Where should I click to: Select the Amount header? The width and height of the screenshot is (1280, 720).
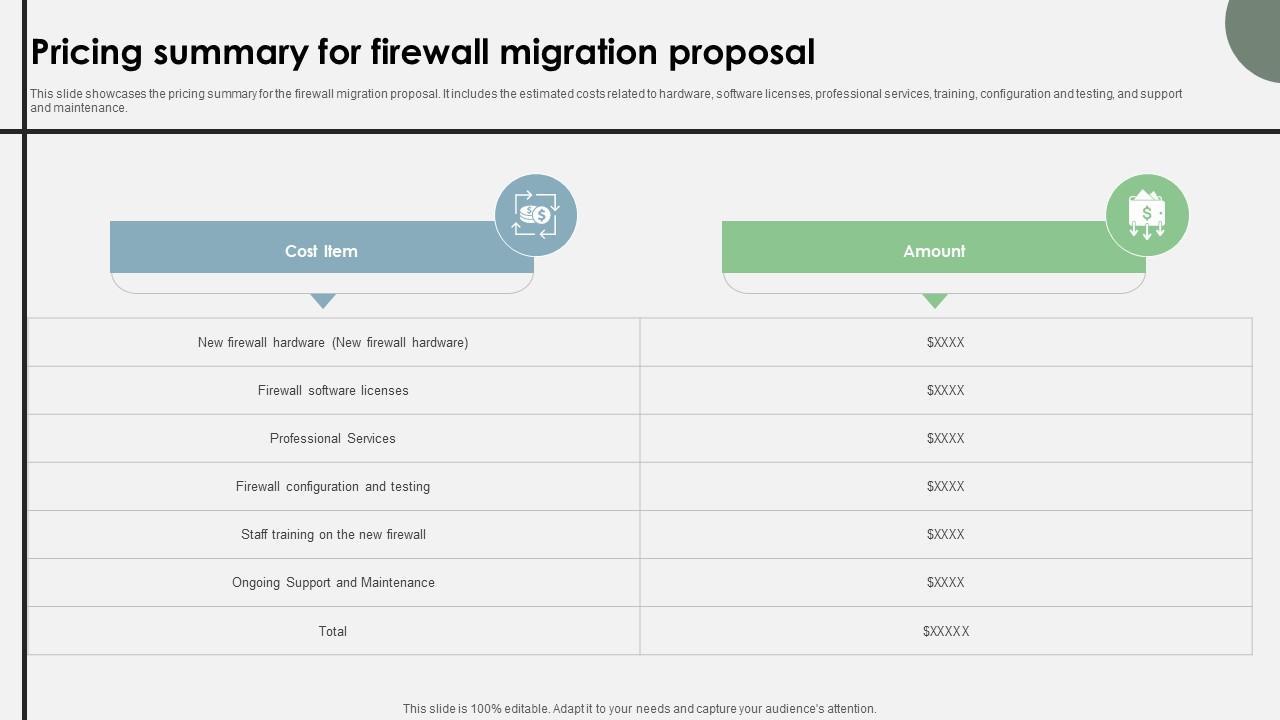coord(934,251)
